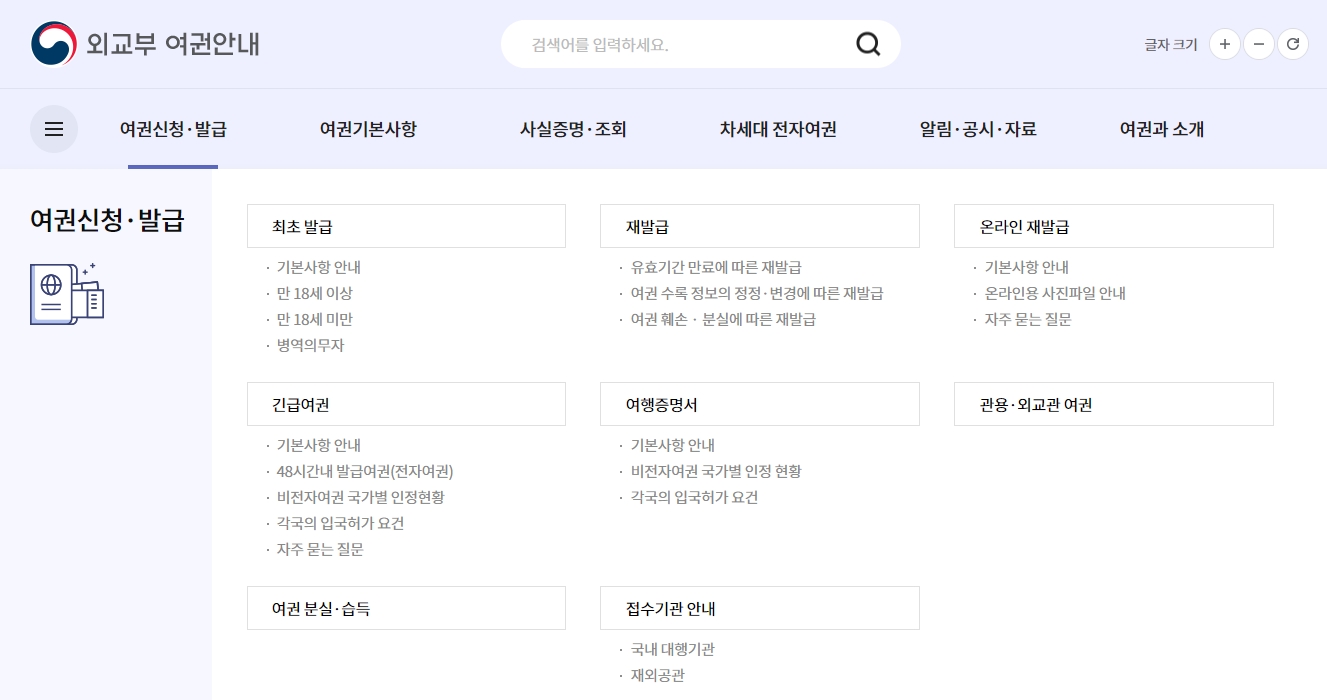Open the hamburger menu icon
The width and height of the screenshot is (1327, 700).
pyautogui.click(x=53, y=128)
